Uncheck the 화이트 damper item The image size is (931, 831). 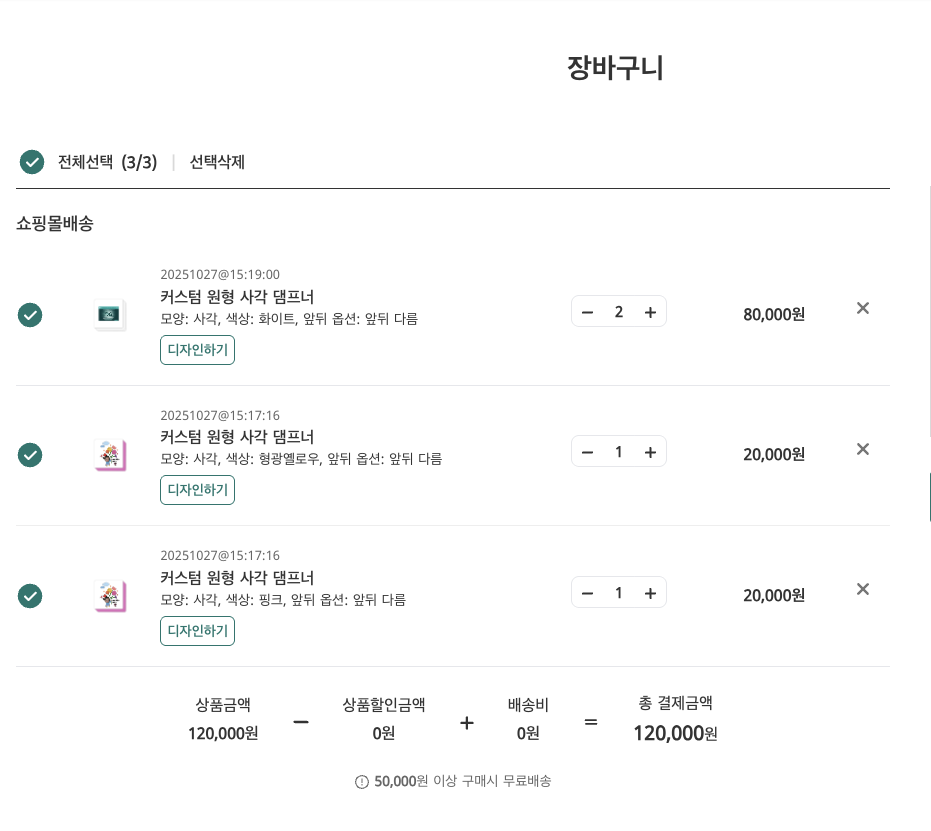[x=30, y=315]
